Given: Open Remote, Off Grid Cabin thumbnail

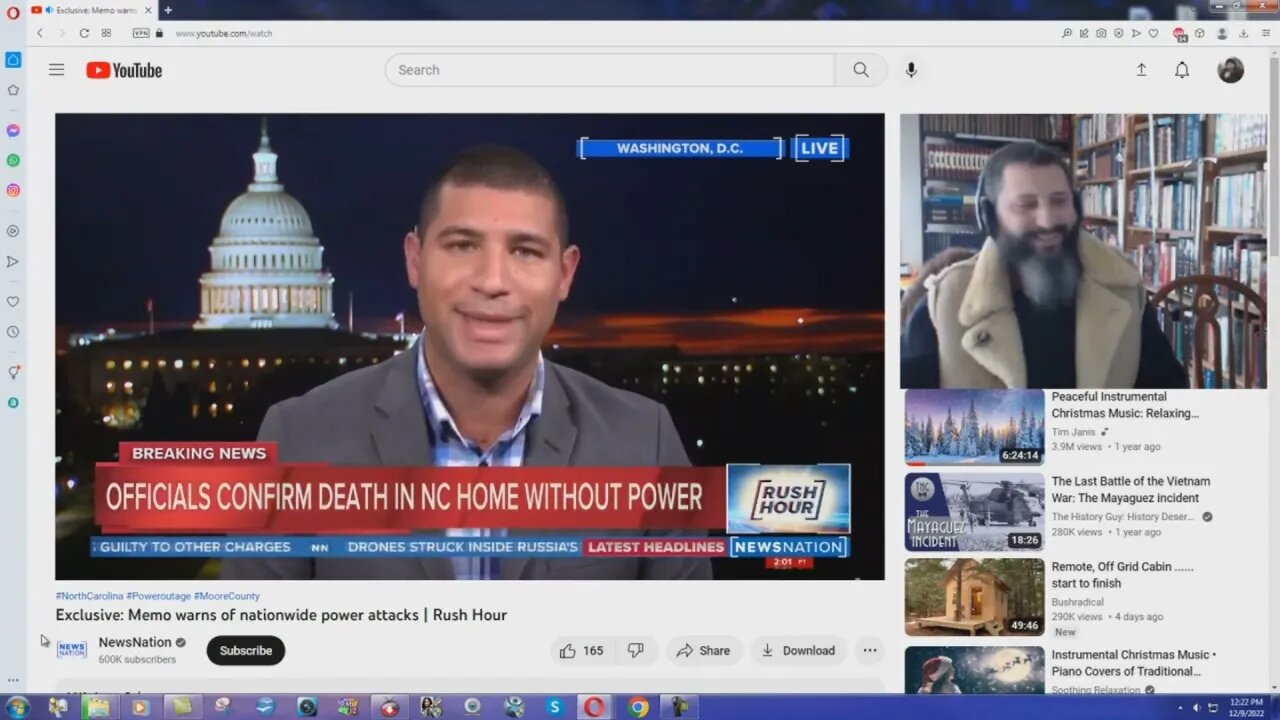Looking at the screenshot, I should click(975, 597).
